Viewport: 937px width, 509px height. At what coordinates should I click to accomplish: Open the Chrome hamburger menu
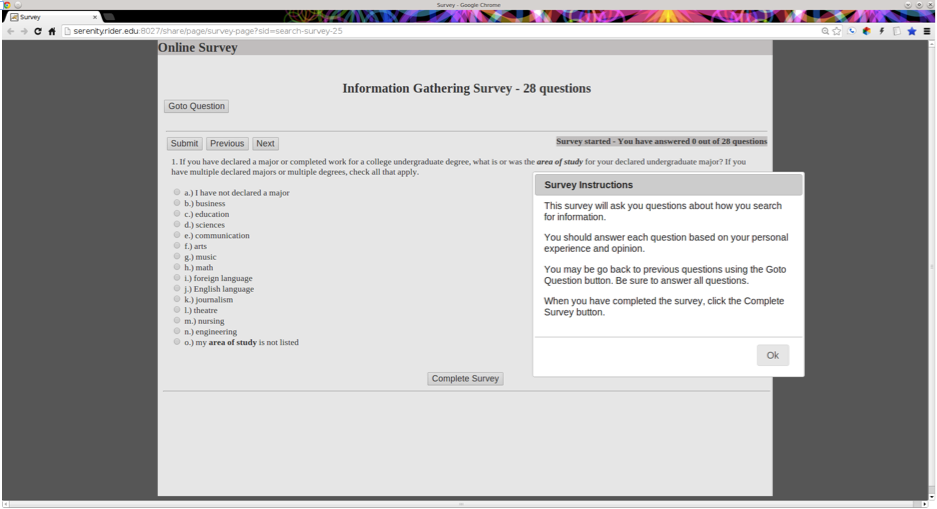point(927,31)
